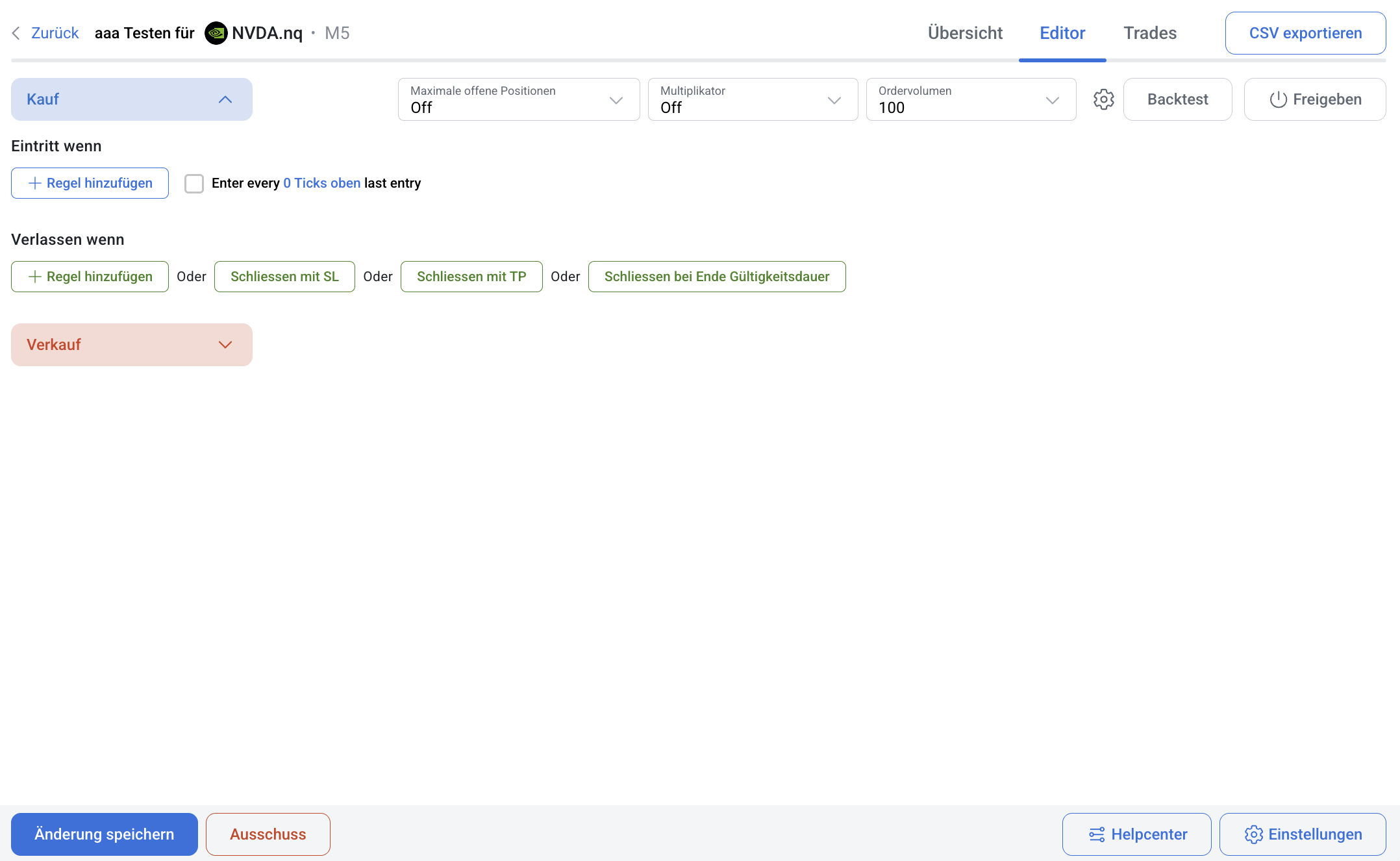Click the 0 Ticks oben link
The width and height of the screenshot is (1400, 861).
[321, 183]
